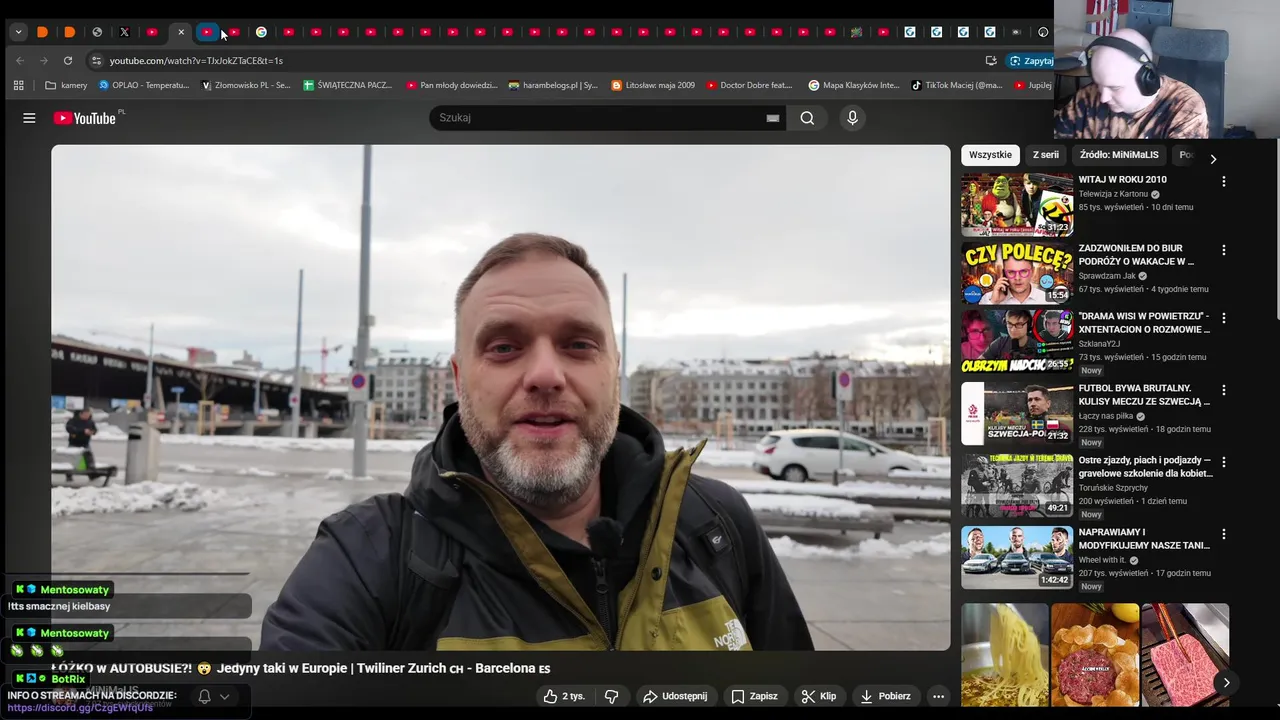This screenshot has width=1280, height=720.
Task: Click the Szukaj search field
Action: coord(600,118)
